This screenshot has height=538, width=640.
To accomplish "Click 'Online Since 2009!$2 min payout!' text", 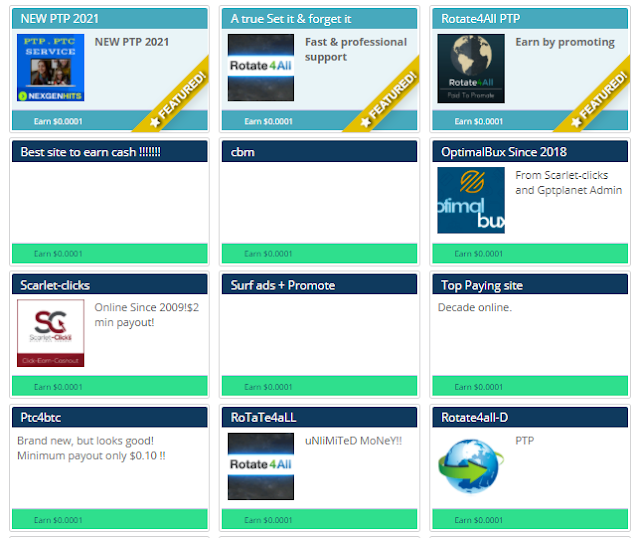I will pyautogui.click(x=147, y=315).
